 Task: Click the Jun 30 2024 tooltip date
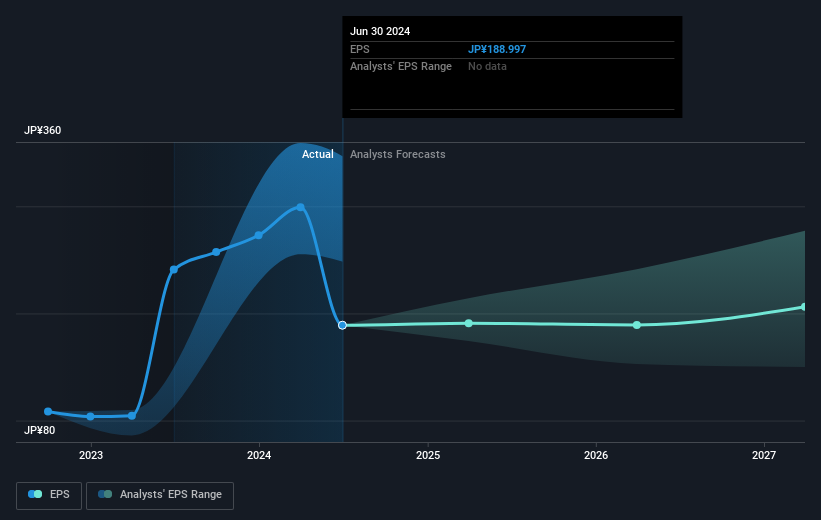pos(380,31)
